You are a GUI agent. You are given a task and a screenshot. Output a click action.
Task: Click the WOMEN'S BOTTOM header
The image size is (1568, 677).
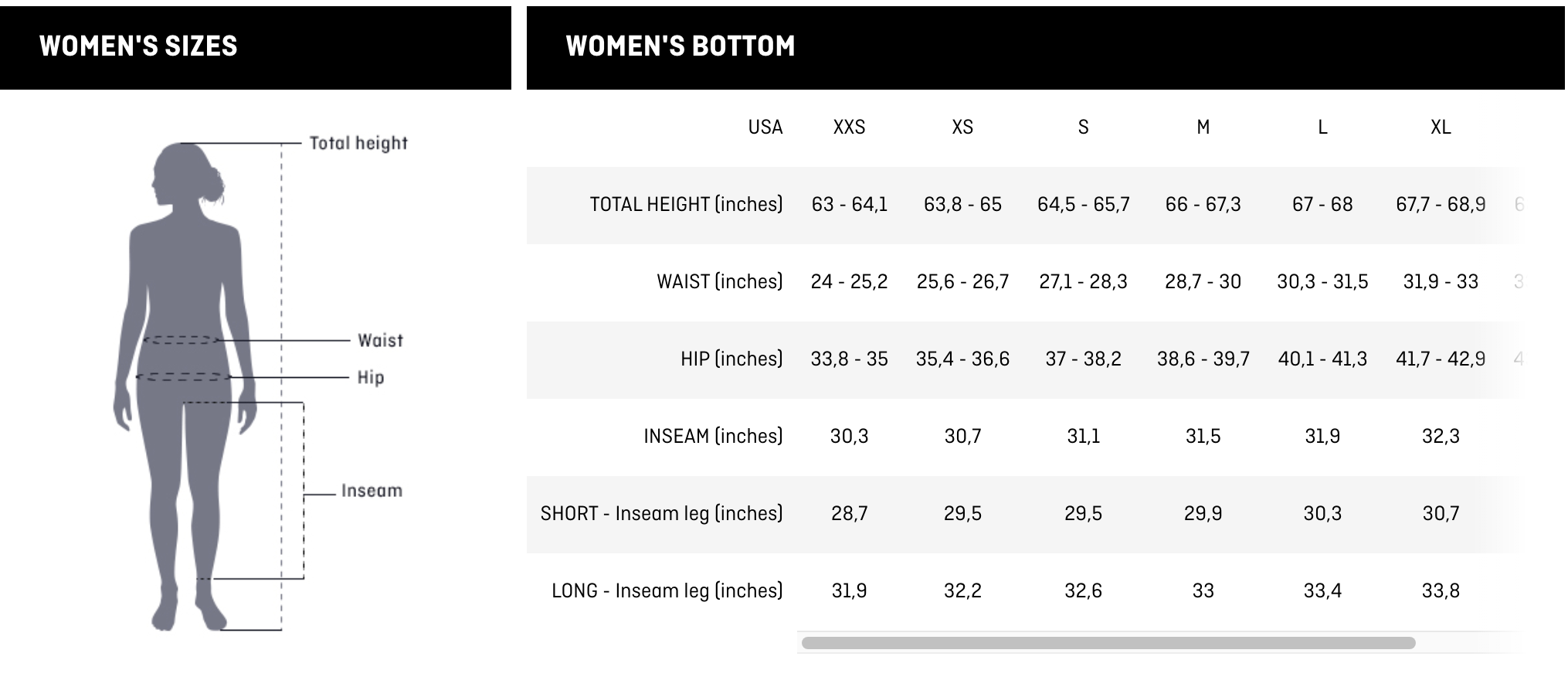tap(680, 46)
